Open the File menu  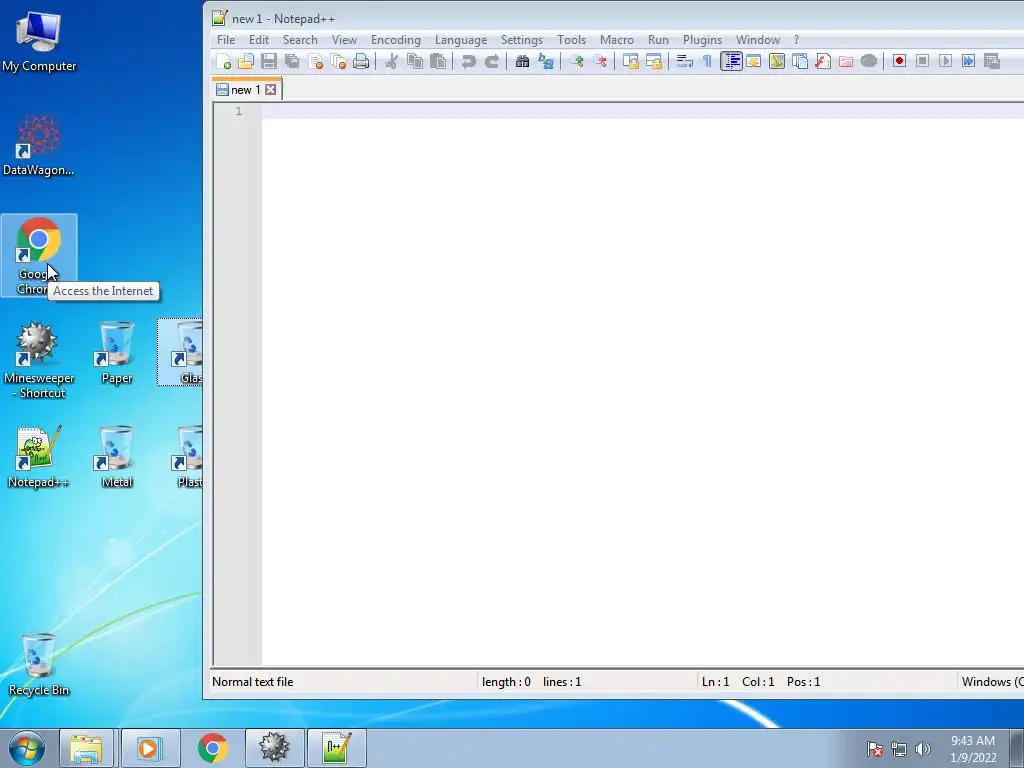[x=226, y=40]
